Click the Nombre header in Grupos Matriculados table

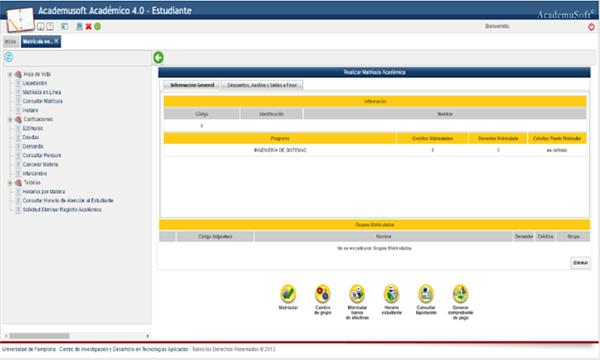pyautogui.click(x=383, y=236)
